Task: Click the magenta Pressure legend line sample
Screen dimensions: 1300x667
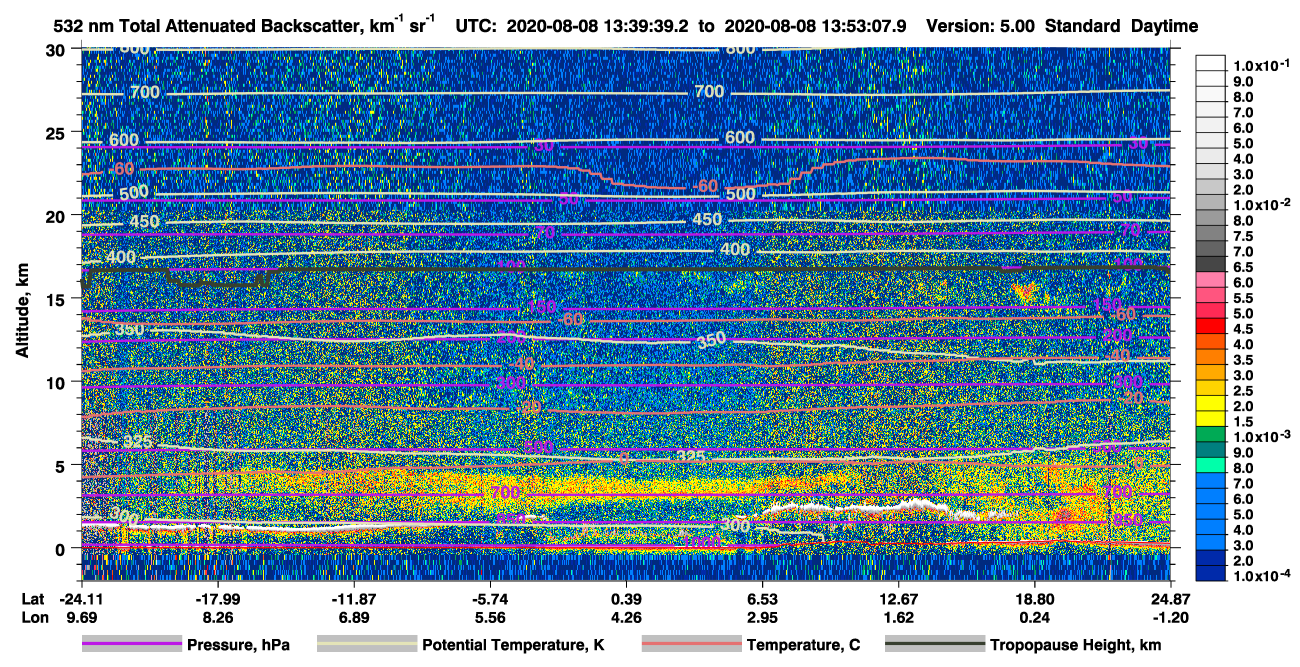Action: click(131, 645)
